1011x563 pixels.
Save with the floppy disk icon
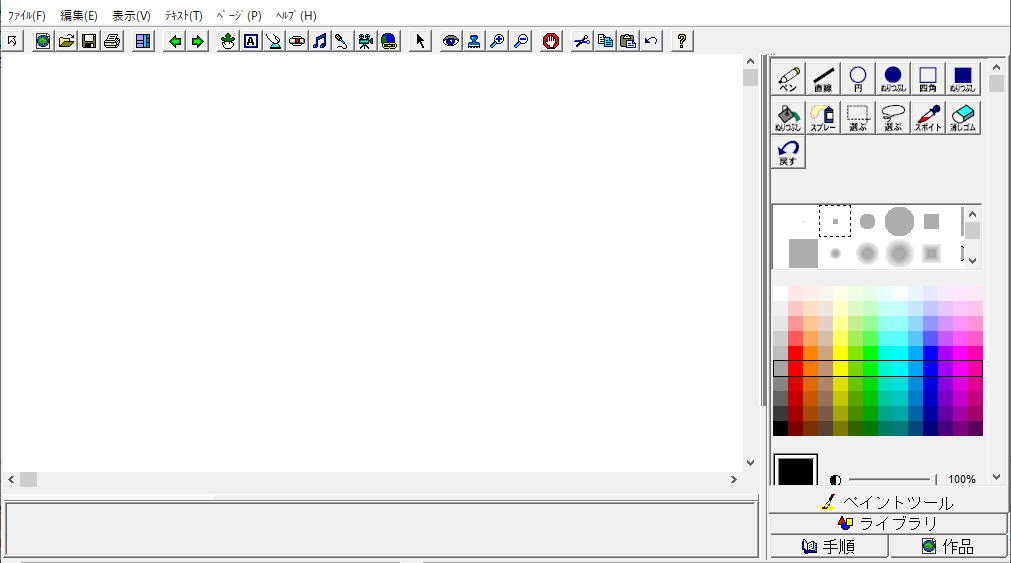89,41
